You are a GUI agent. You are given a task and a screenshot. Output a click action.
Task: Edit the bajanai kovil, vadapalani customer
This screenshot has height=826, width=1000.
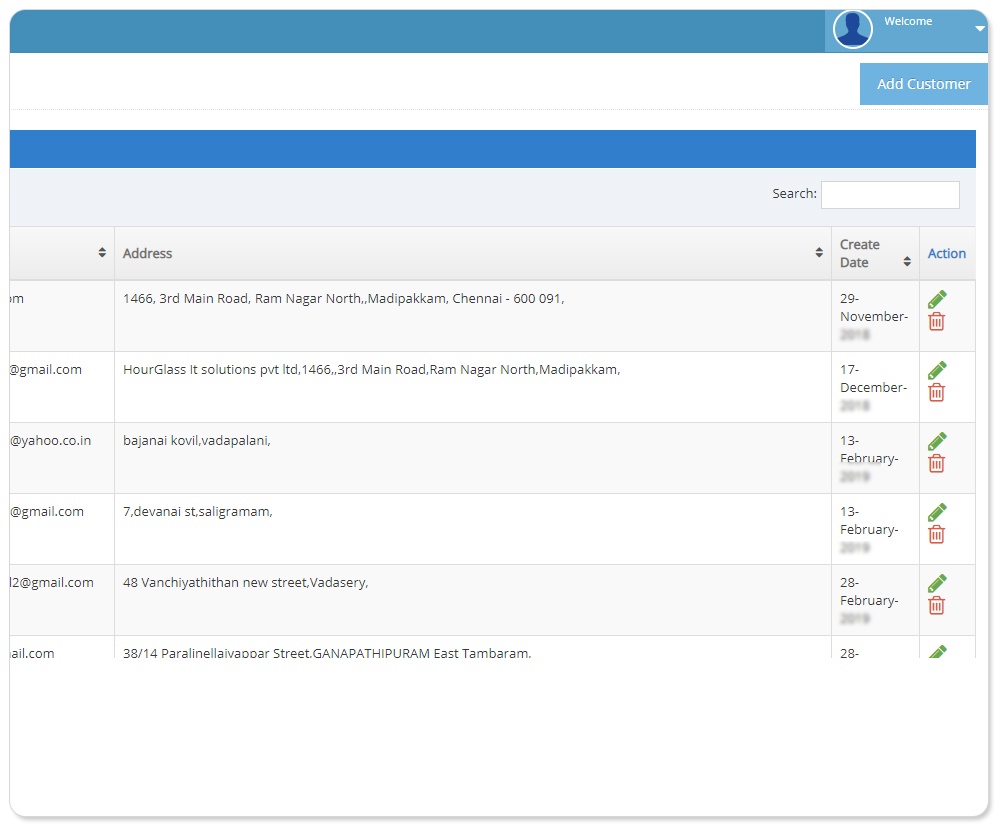click(937, 441)
